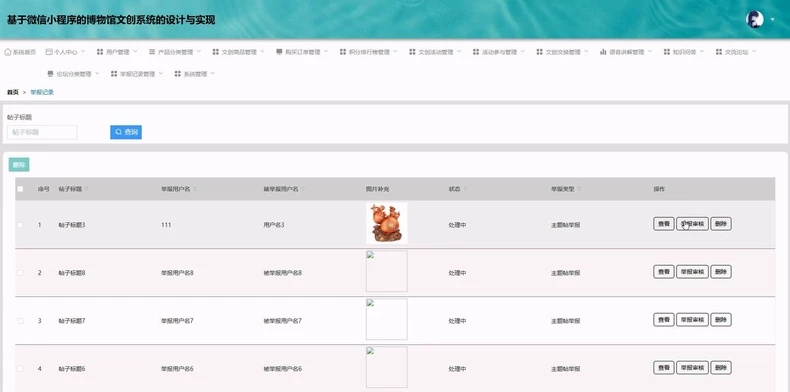Click 删除 for row 帖子标题3
The width and height of the screenshot is (790, 392).
pos(721,224)
